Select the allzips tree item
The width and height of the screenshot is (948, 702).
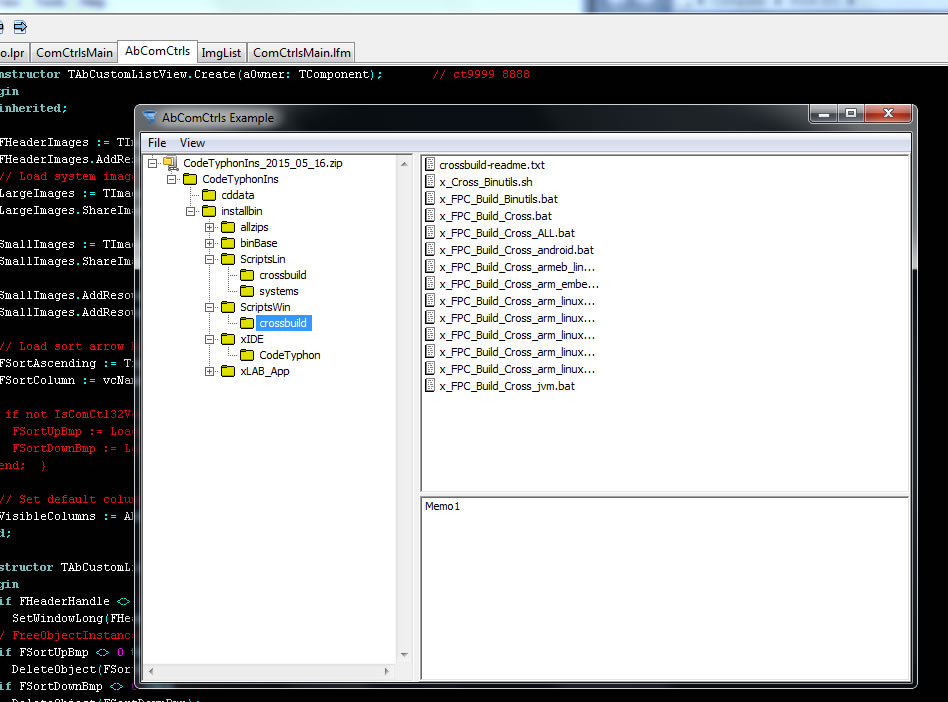[x=254, y=227]
